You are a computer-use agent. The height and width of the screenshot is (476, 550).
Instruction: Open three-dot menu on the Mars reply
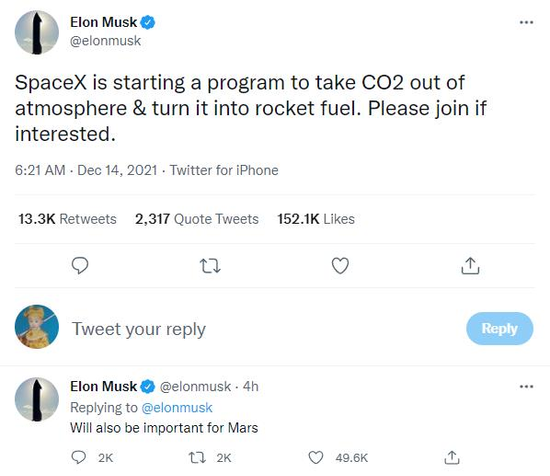coord(526,387)
